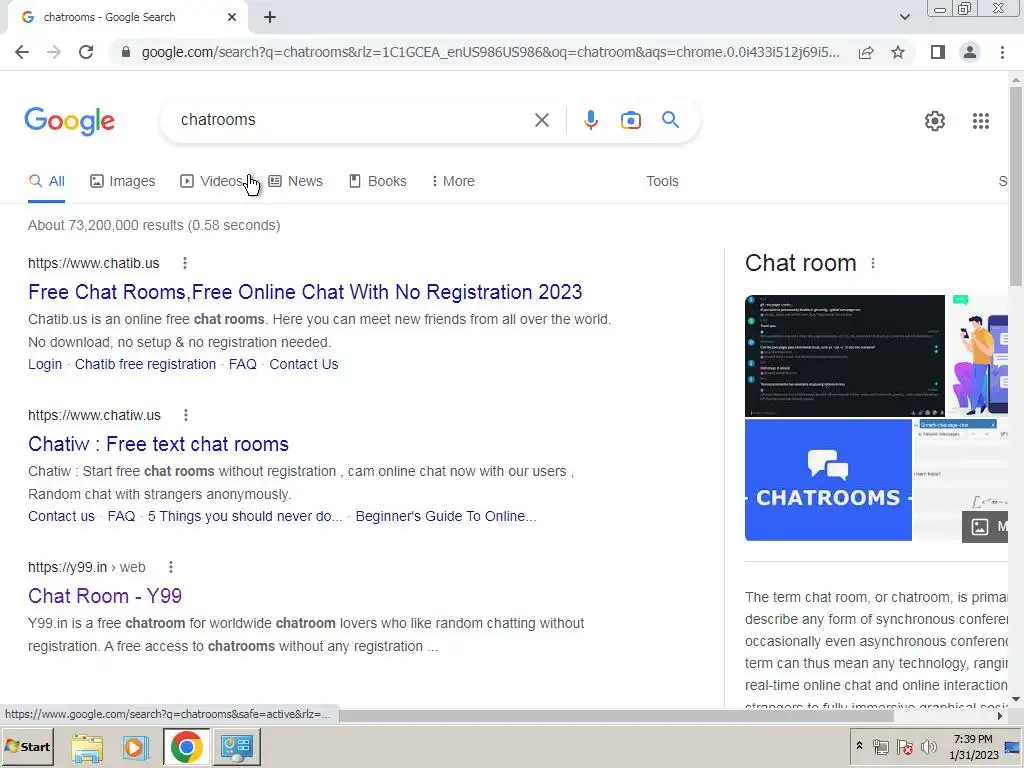Open chatiw Contact us sitelink
Viewport: 1024px width, 768px height.
click(x=61, y=517)
